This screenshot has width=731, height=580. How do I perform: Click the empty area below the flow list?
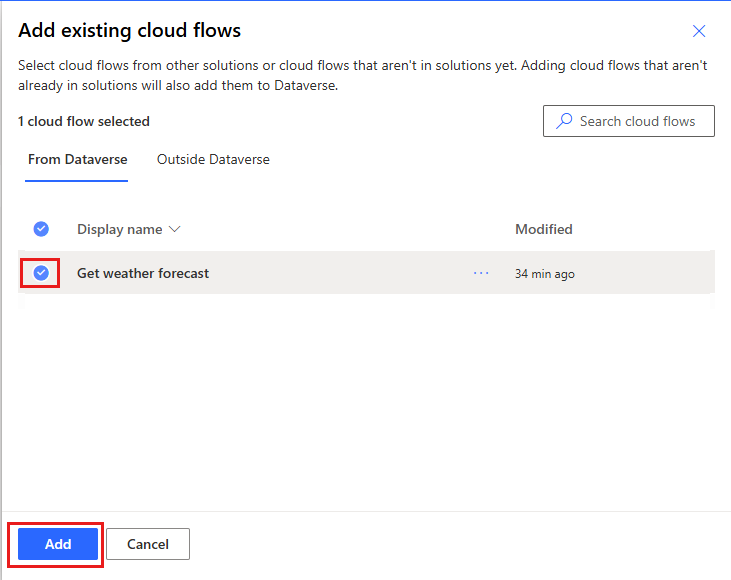pos(366,400)
